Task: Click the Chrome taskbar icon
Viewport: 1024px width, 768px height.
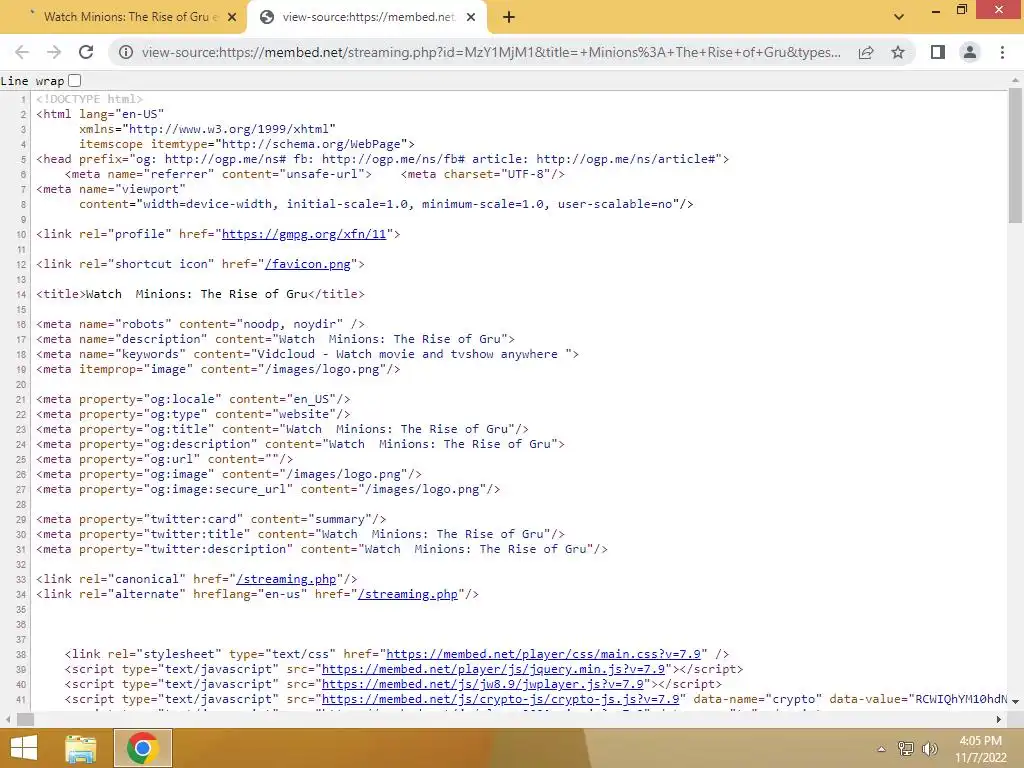Action: 143,748
